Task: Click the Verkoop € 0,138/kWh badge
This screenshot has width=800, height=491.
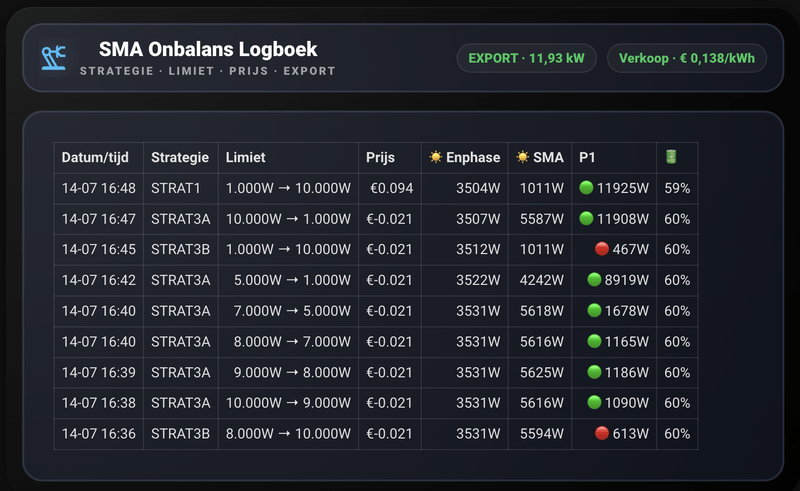Action: pos(687,58)
